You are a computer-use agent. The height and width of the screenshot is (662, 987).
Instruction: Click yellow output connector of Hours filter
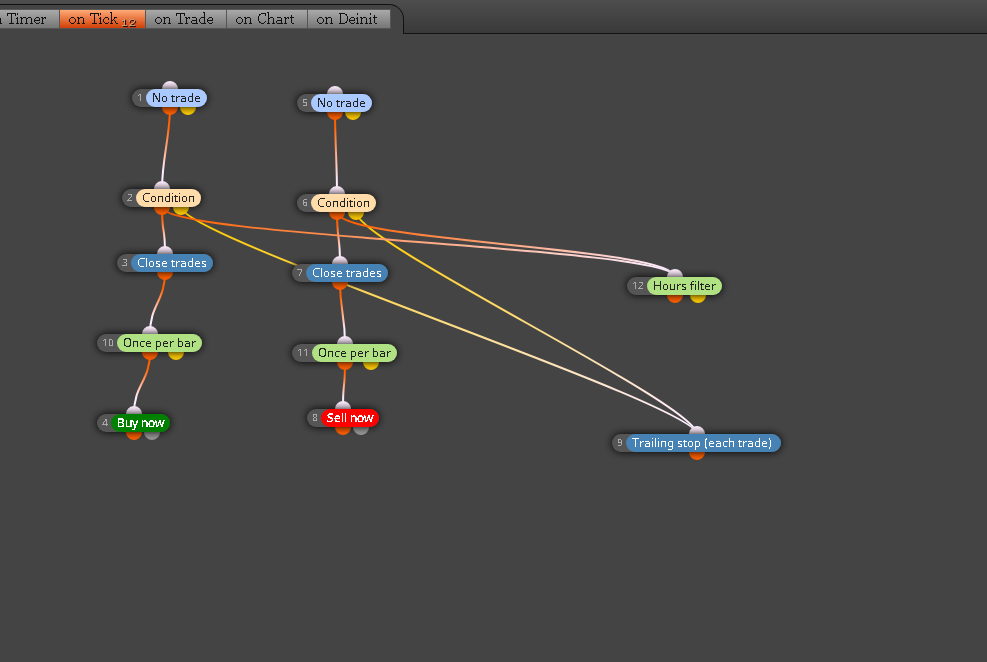click(697, 298)
